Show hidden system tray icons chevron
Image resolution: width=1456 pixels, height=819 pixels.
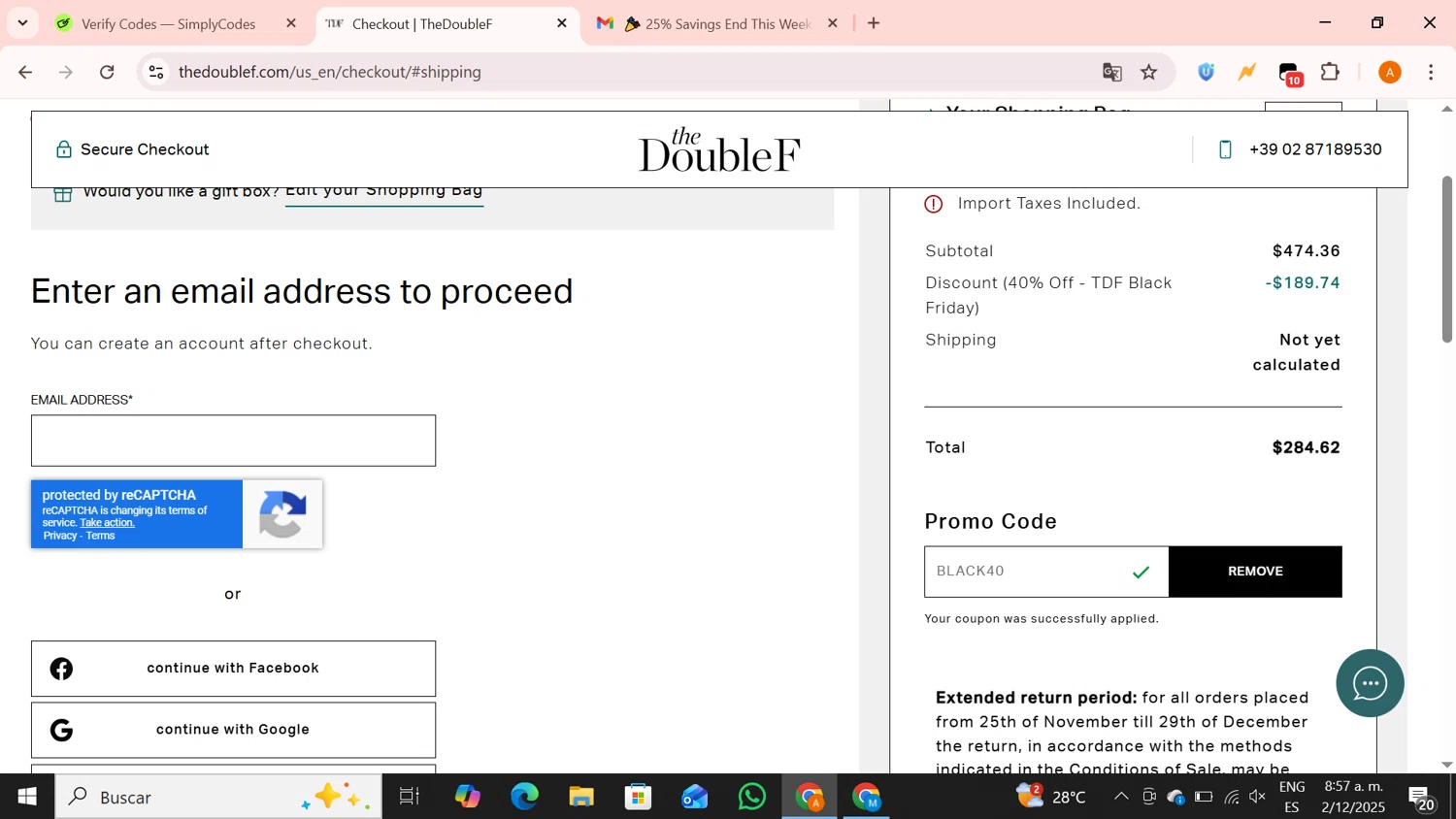(x=1121, y=797)
